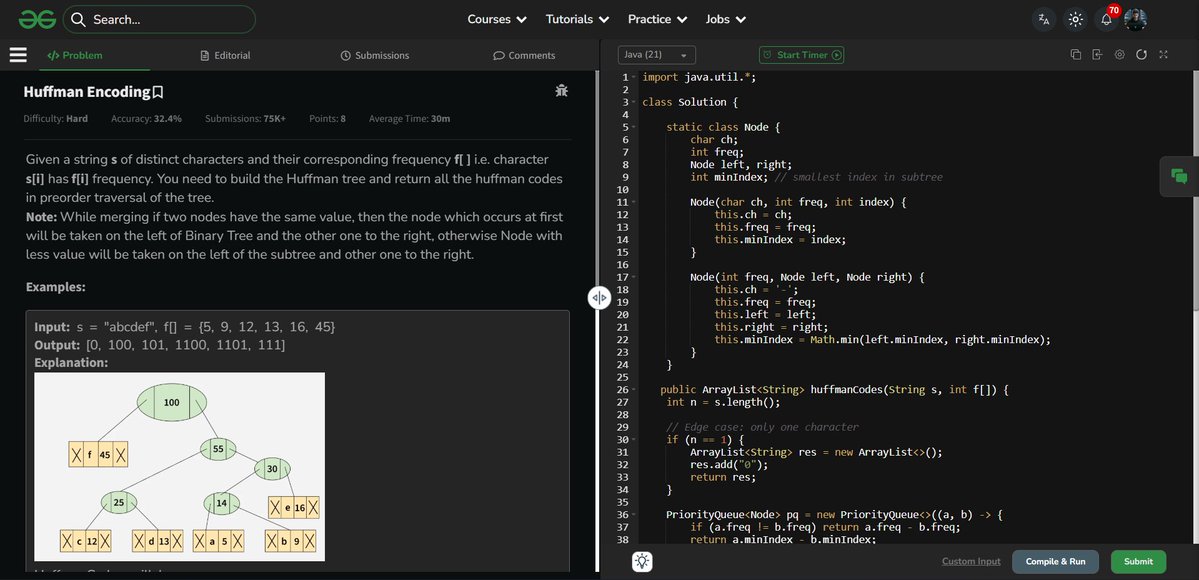This screenshot has height=580, width=1199.
Task: Click the language translate icon
Action: point(1044,19)
